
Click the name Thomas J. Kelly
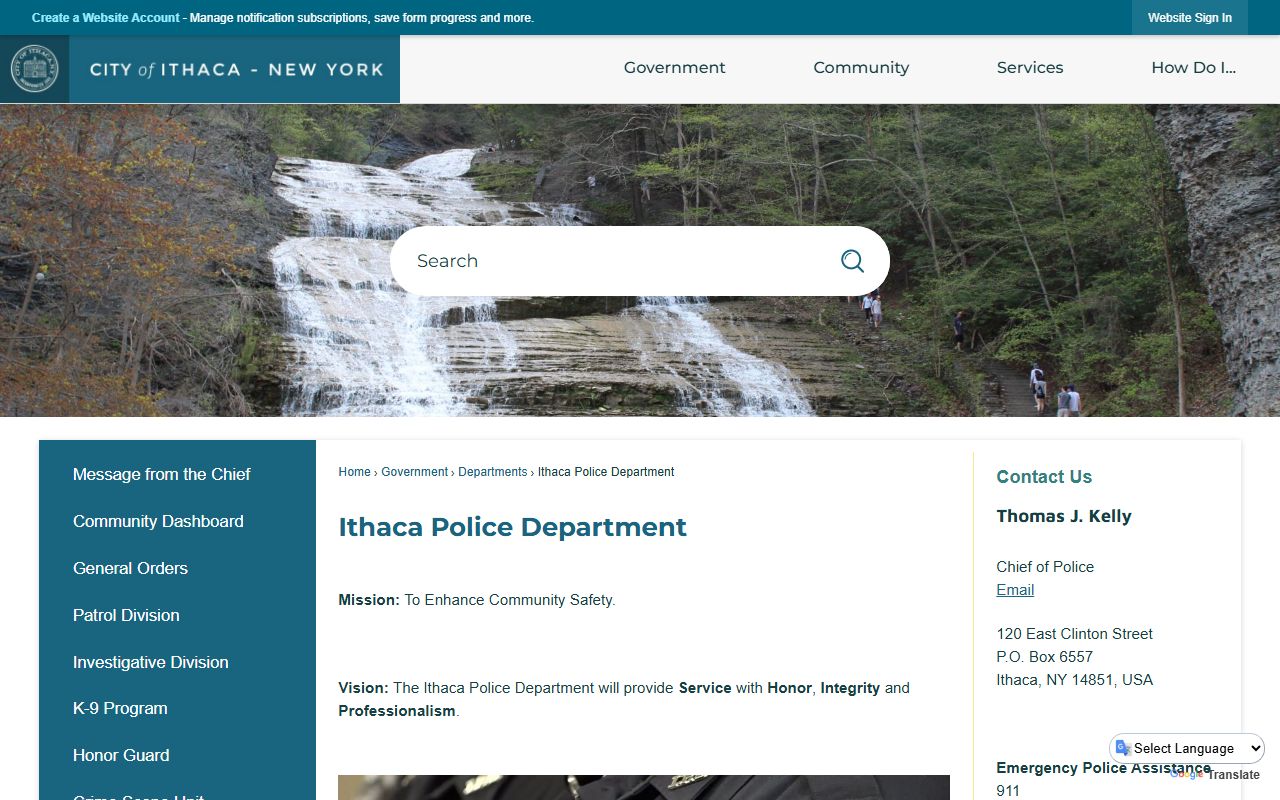1064,516
